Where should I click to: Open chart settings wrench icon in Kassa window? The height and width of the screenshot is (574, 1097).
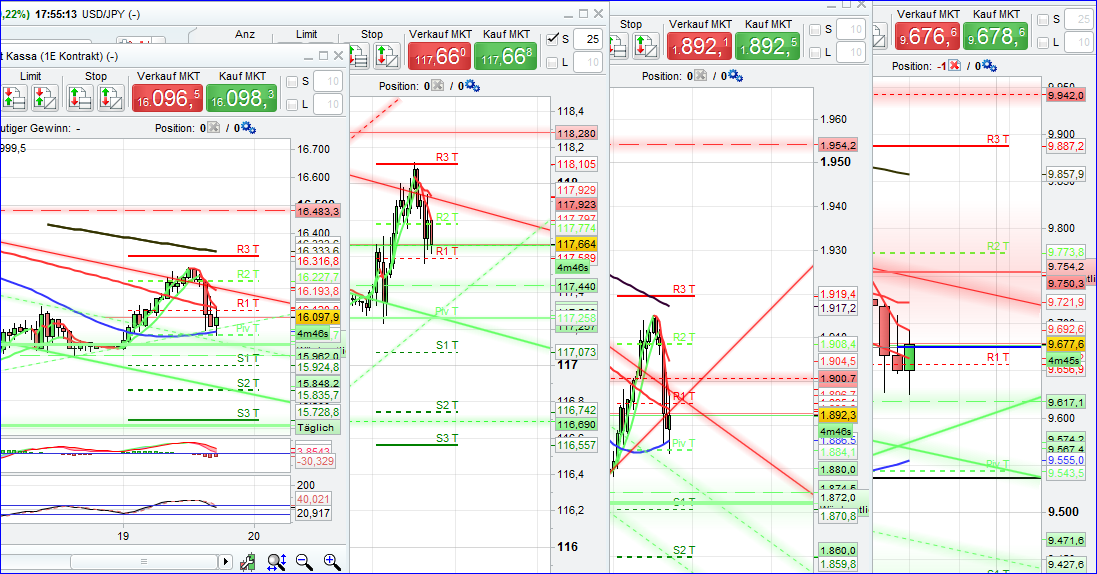click(248, 561)
